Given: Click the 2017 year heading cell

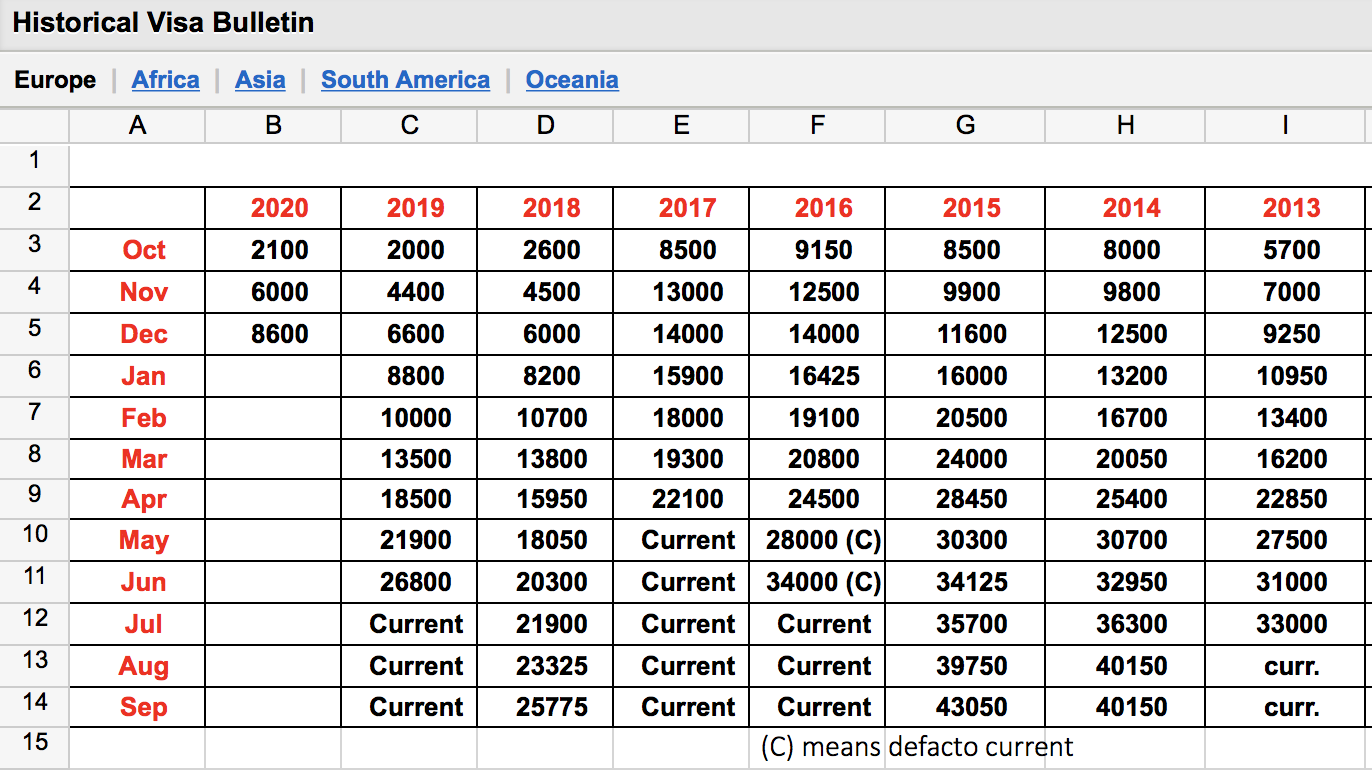Looking at the screenshot, I should tap(681, 208).
